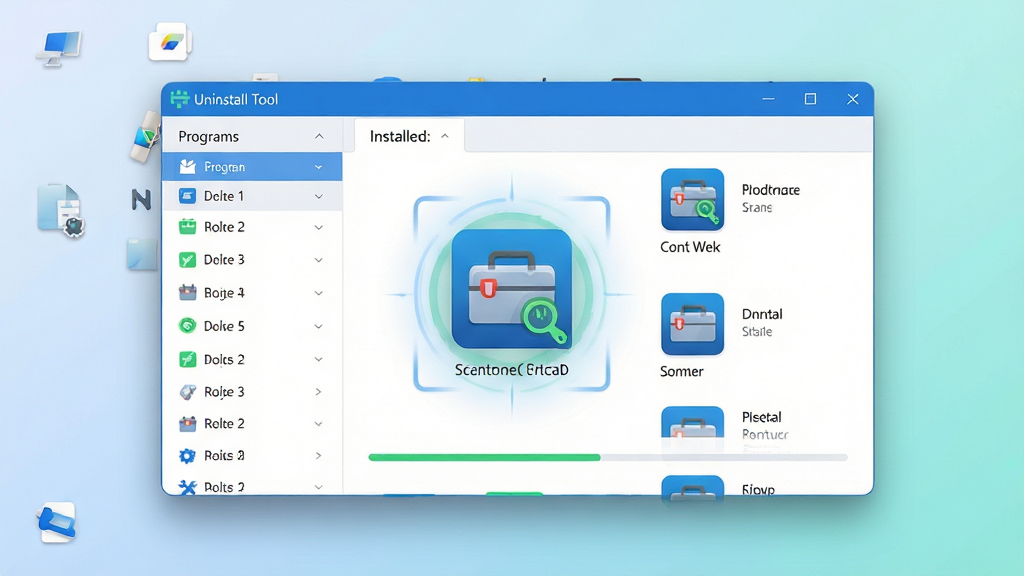Select the Dolte 3 sidebar item

(252, 260)
